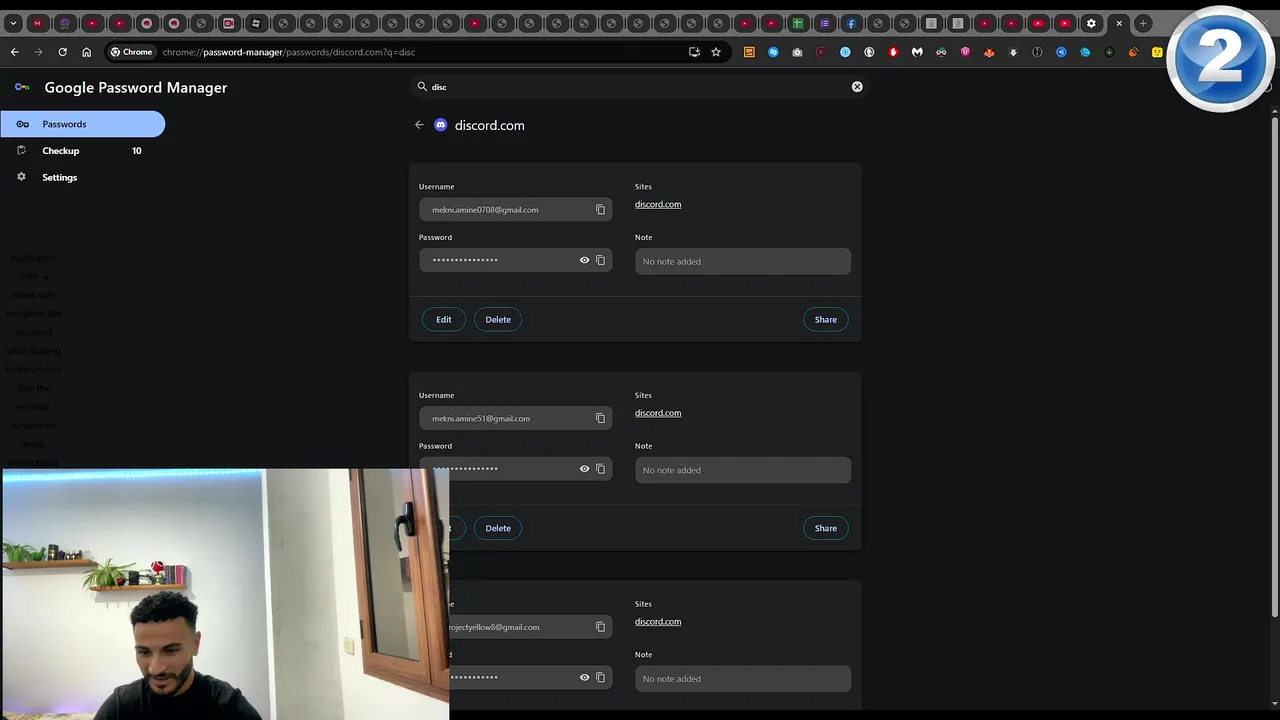Screen dimensions: 1280x720
Task: Switch to the Facebook tab
Action: pos(851,23)
